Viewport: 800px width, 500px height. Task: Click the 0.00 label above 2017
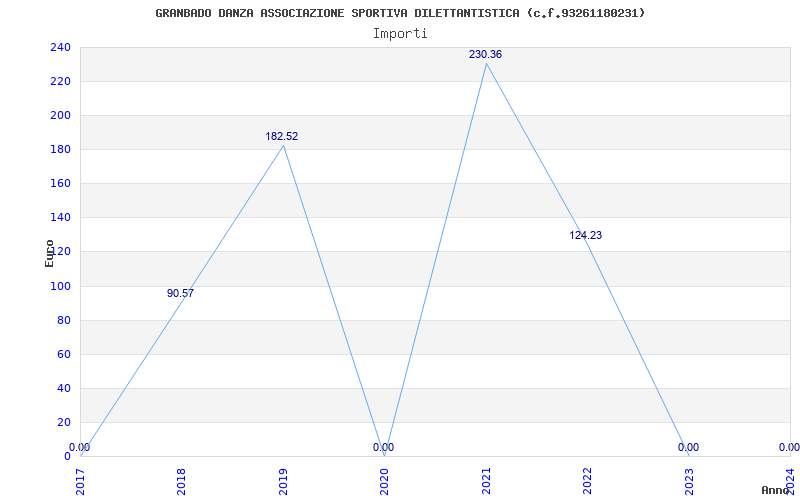(x=80, y=447)
